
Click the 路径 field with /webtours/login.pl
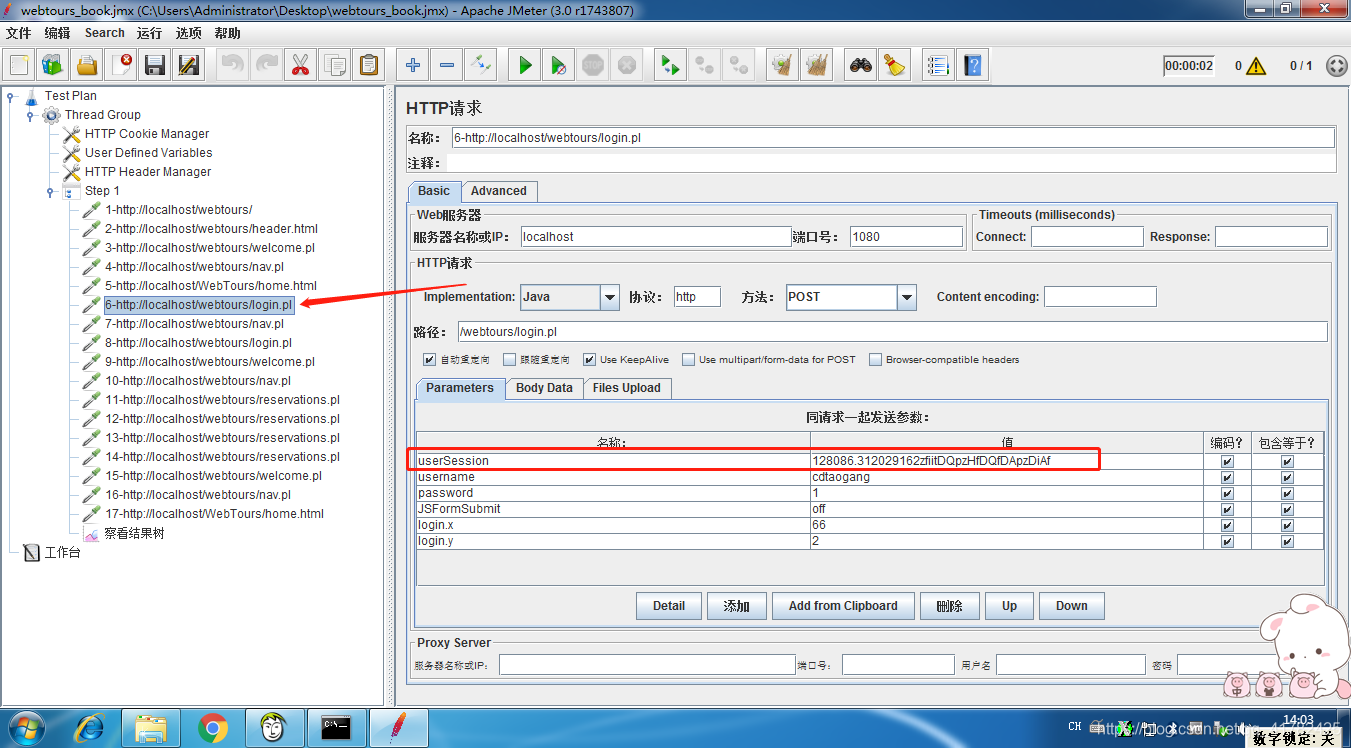coord(892,331)
